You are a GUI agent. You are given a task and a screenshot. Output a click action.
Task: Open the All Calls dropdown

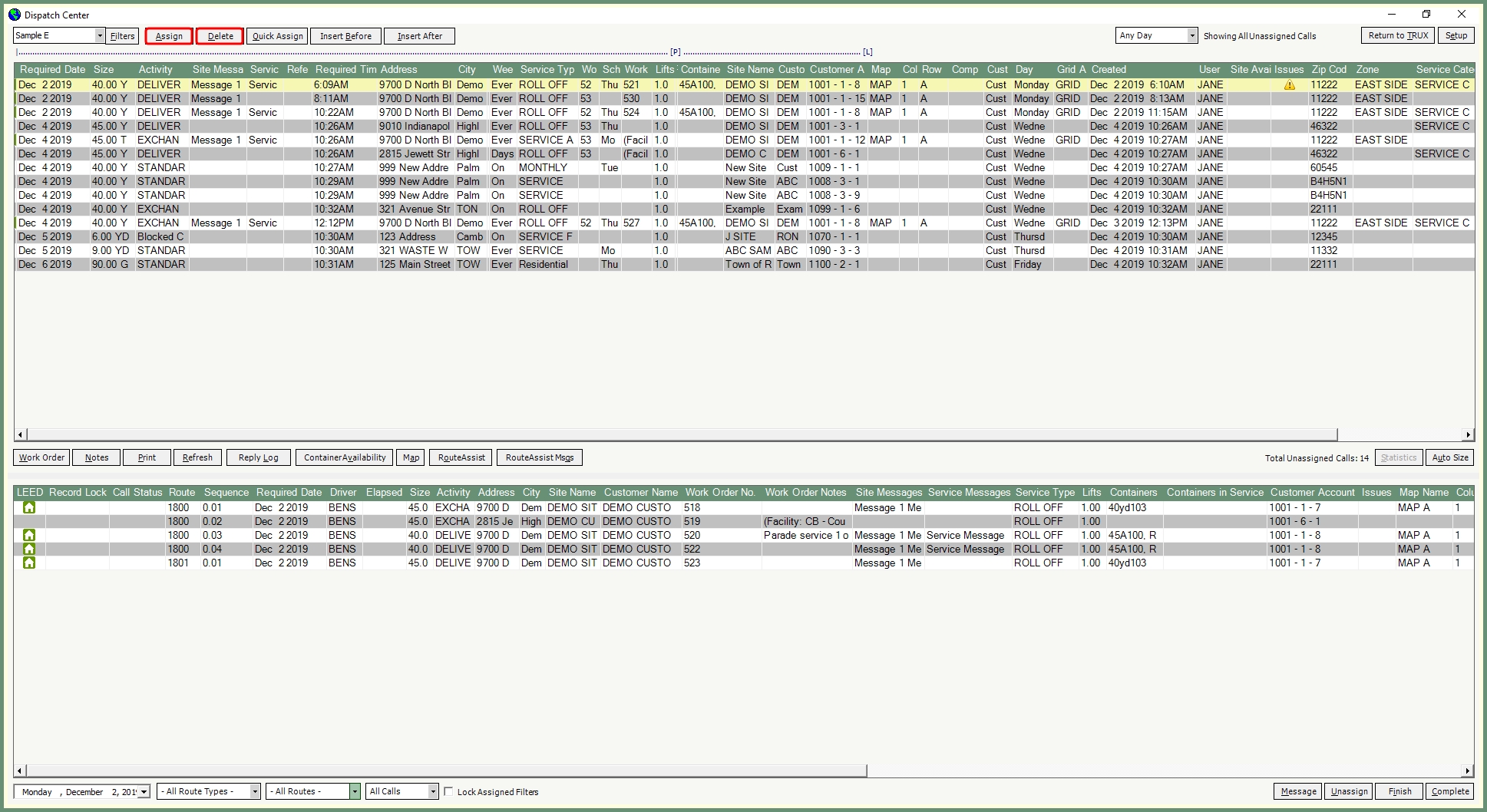point(432,791)
